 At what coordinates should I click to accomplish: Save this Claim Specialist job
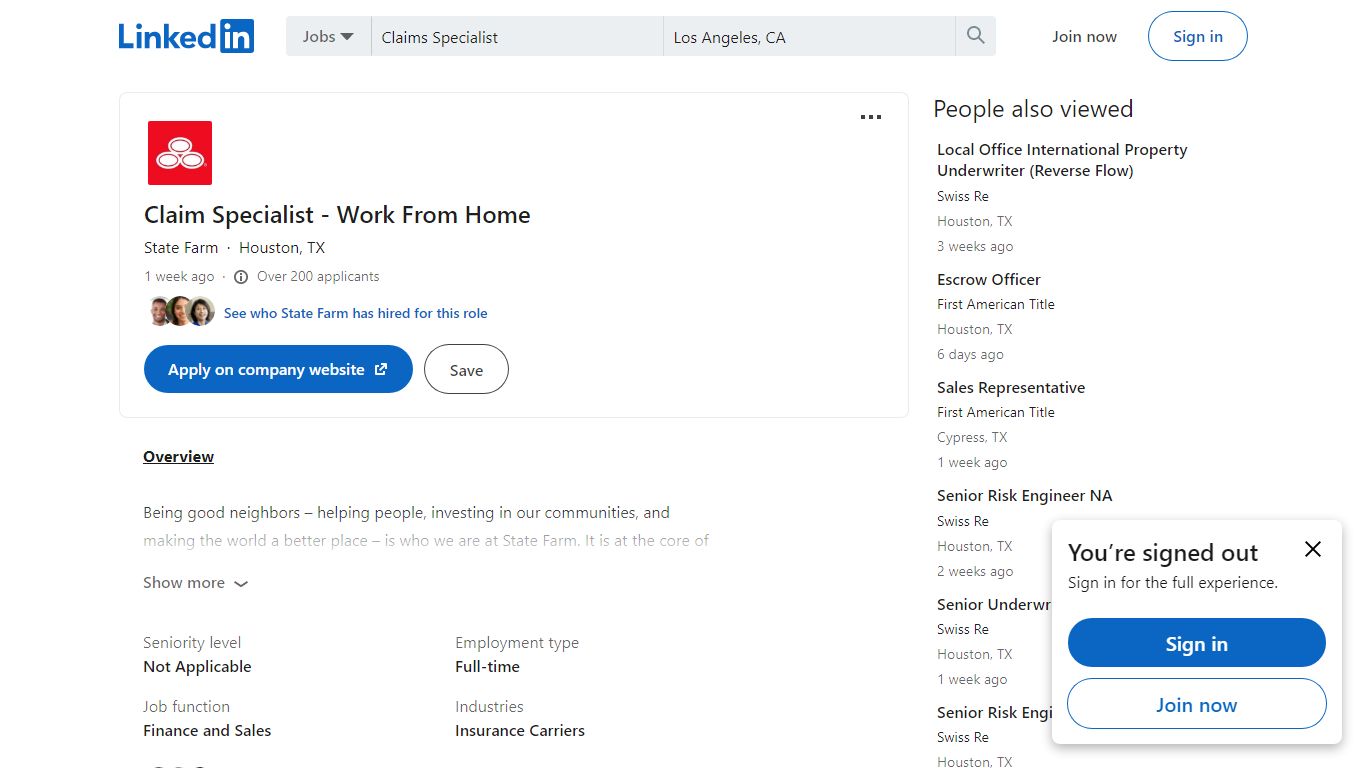pos(466,369)
